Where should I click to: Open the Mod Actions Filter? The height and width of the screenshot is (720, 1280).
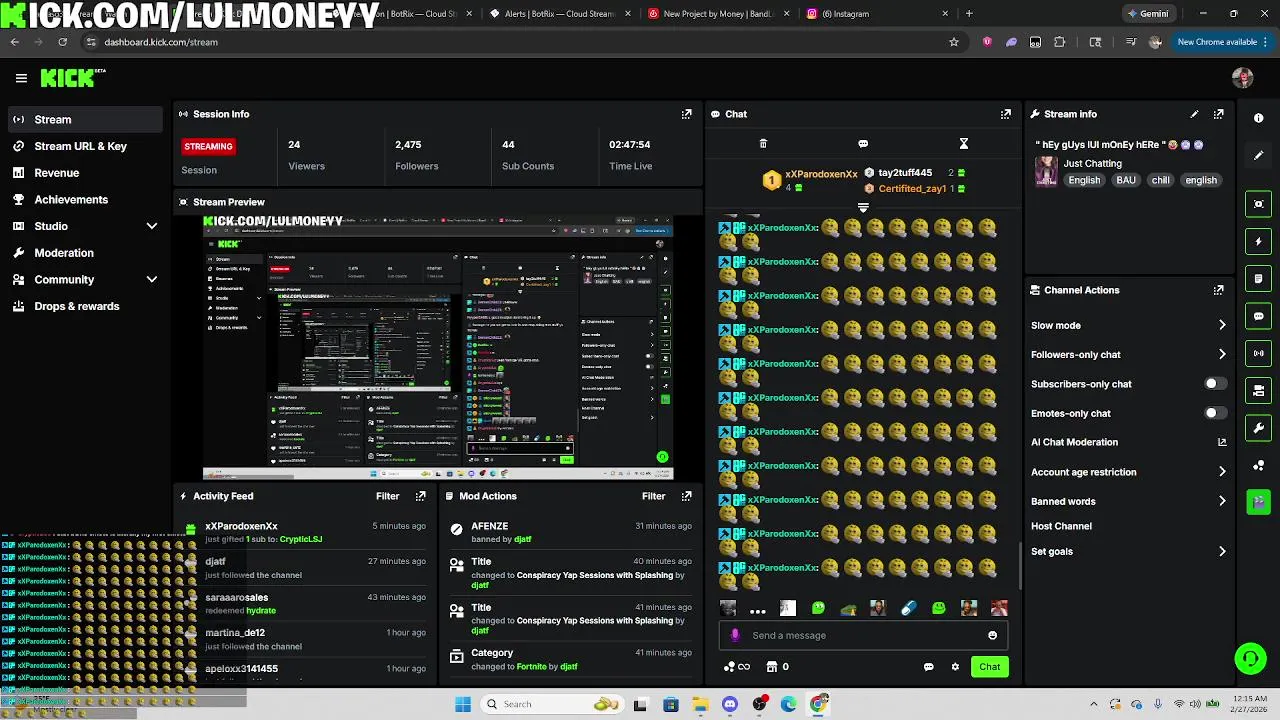pos(653,496)
